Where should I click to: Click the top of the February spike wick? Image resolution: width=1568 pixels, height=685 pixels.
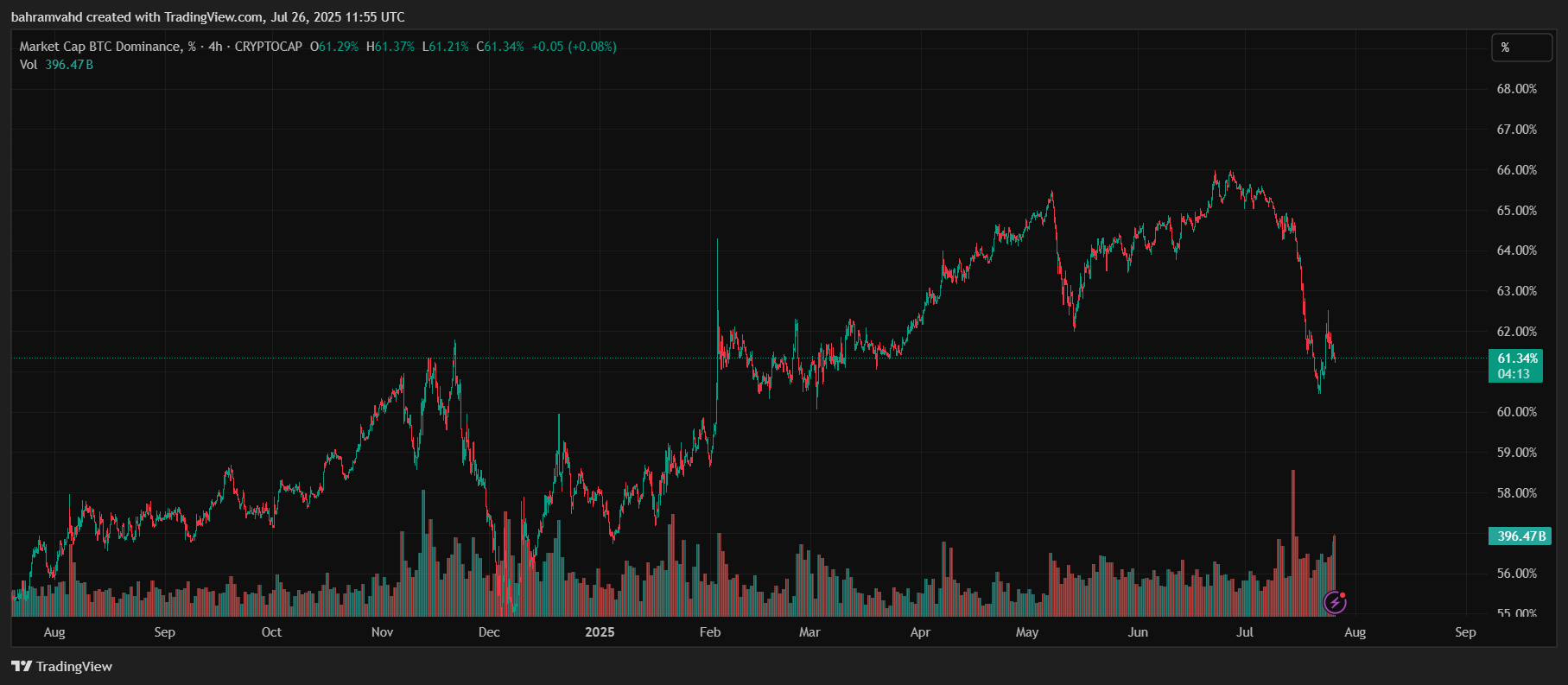(717, 240)
